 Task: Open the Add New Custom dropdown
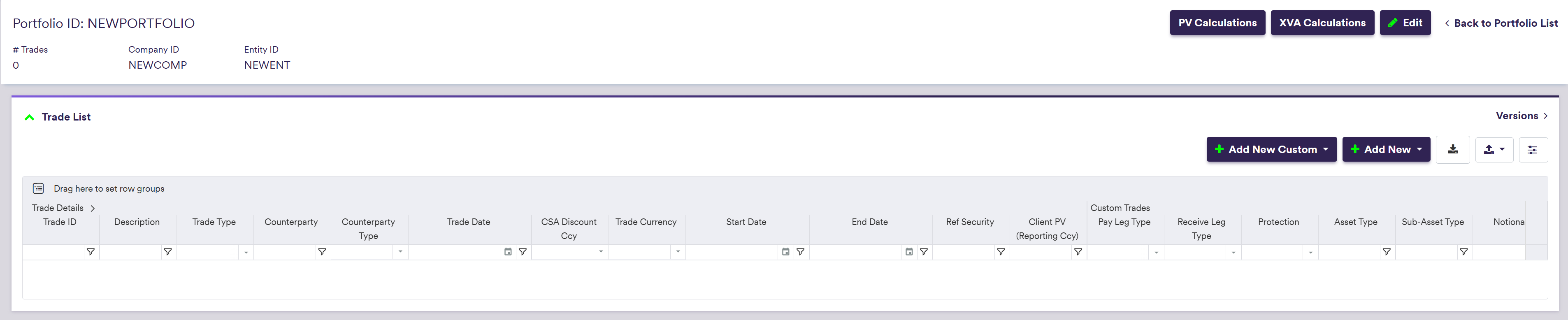pos(1271,150)
